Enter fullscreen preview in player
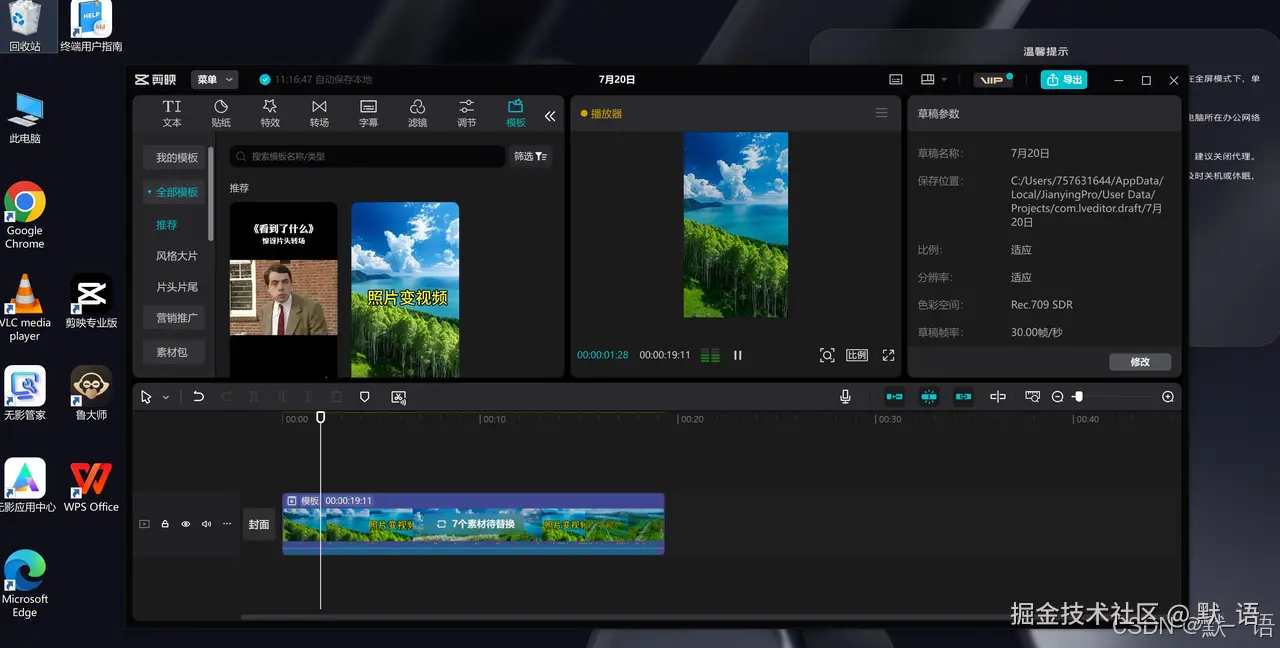 (x=888, y=355)
